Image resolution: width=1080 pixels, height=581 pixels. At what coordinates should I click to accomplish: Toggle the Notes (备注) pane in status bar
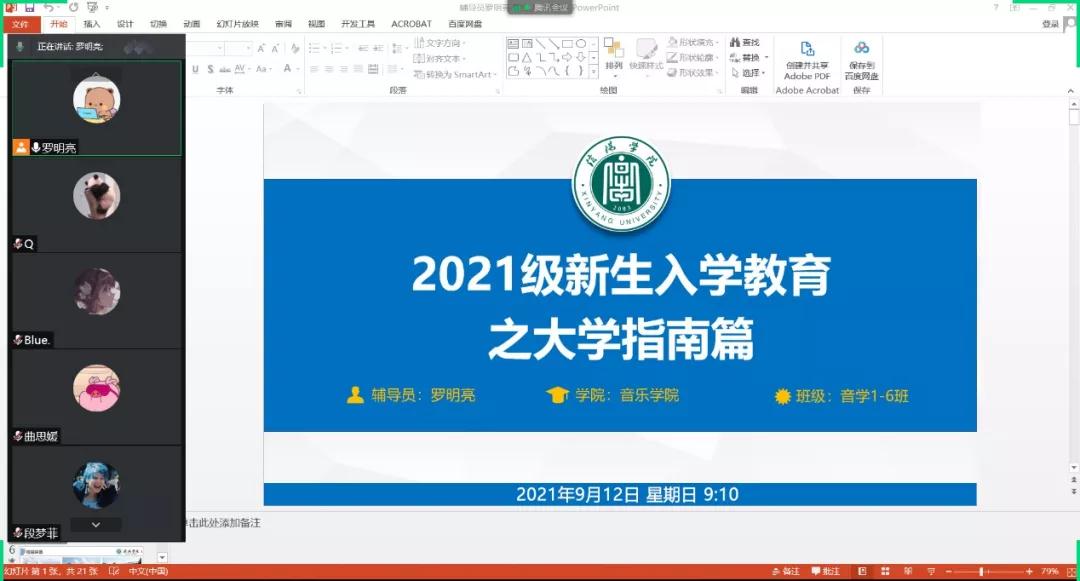785,571
